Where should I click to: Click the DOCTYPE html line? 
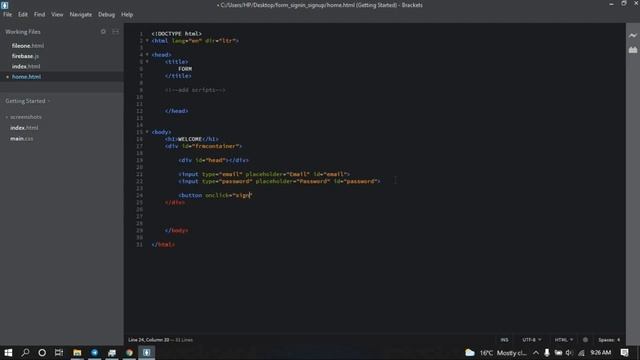176,34
